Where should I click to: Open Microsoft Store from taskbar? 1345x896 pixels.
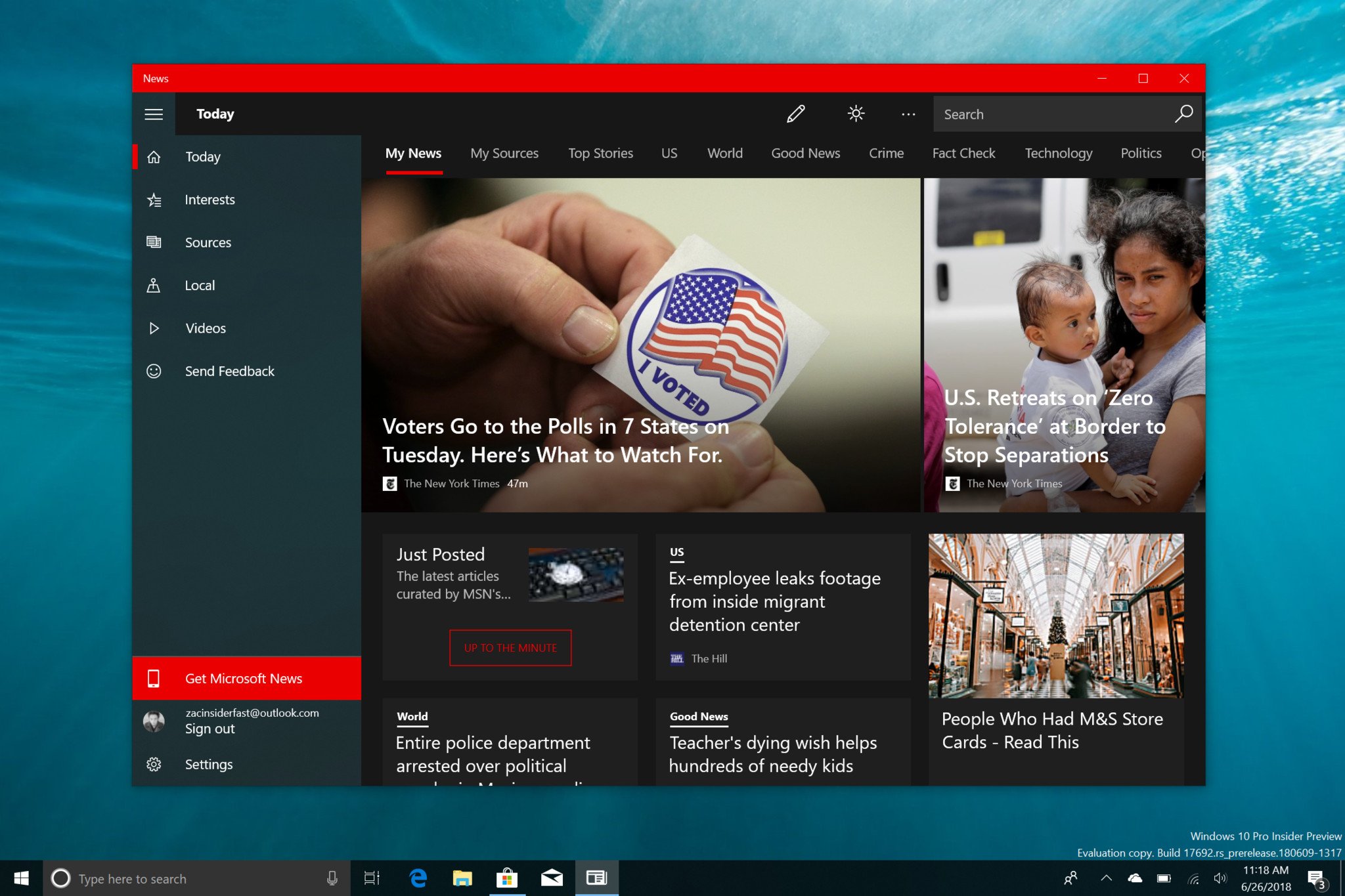[x=507, y=878]
